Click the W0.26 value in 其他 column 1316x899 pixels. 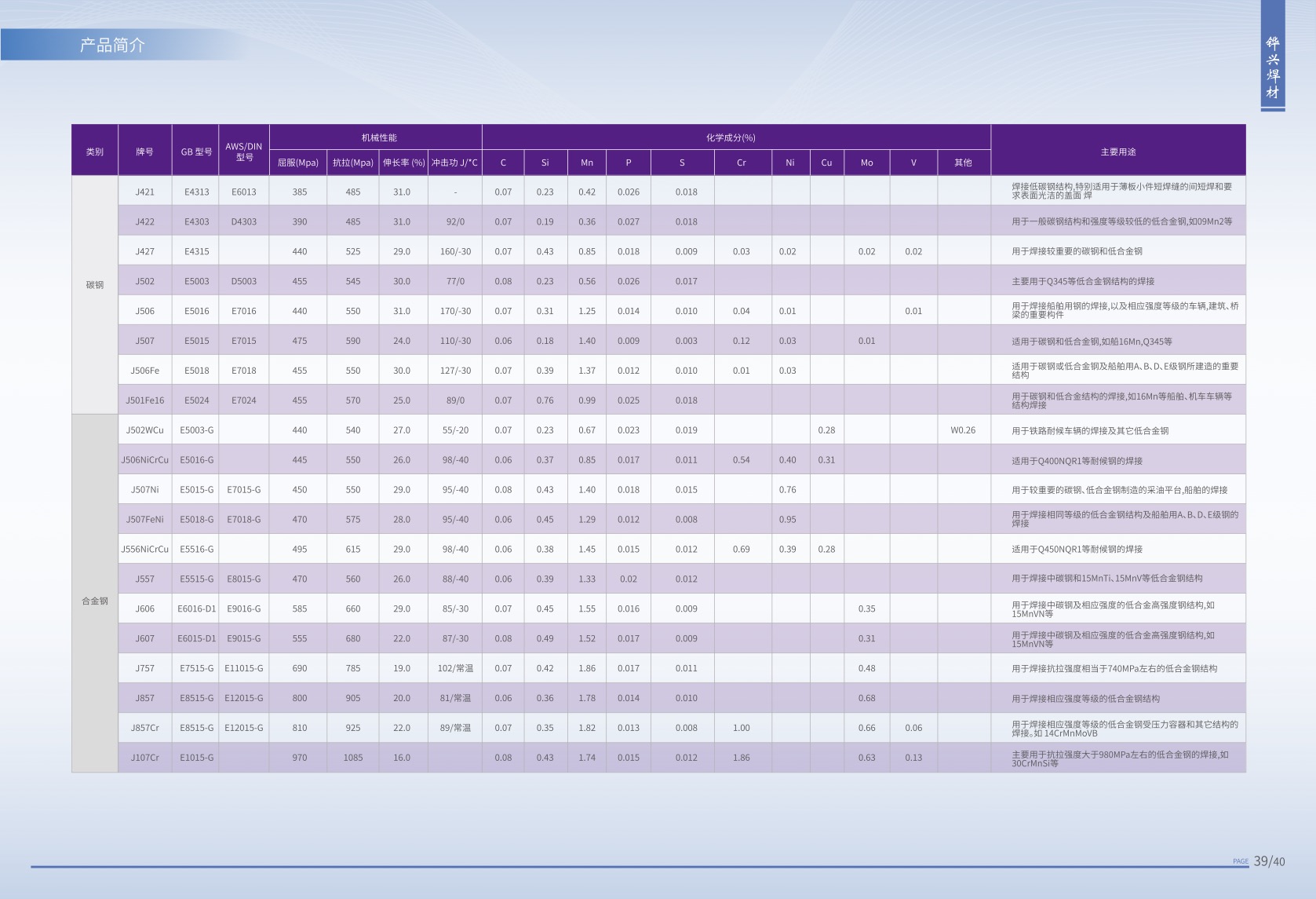963,430
